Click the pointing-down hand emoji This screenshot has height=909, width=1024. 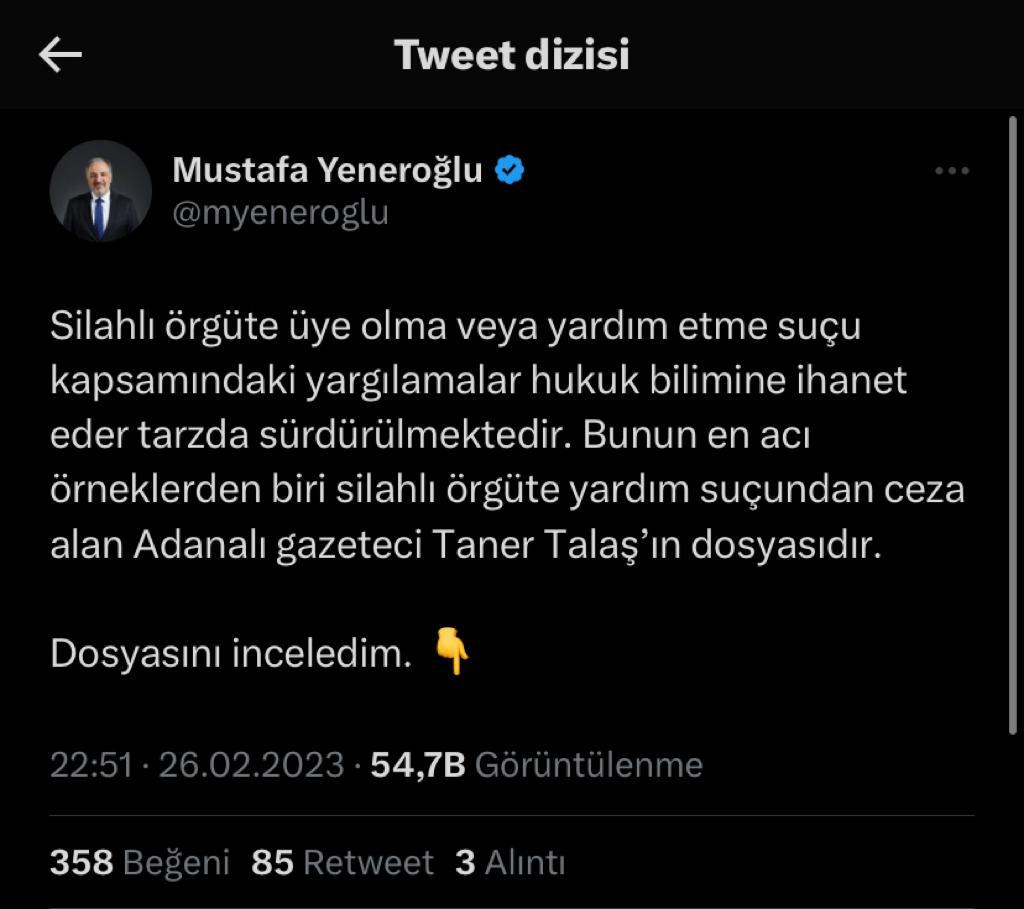pos(452,653)
